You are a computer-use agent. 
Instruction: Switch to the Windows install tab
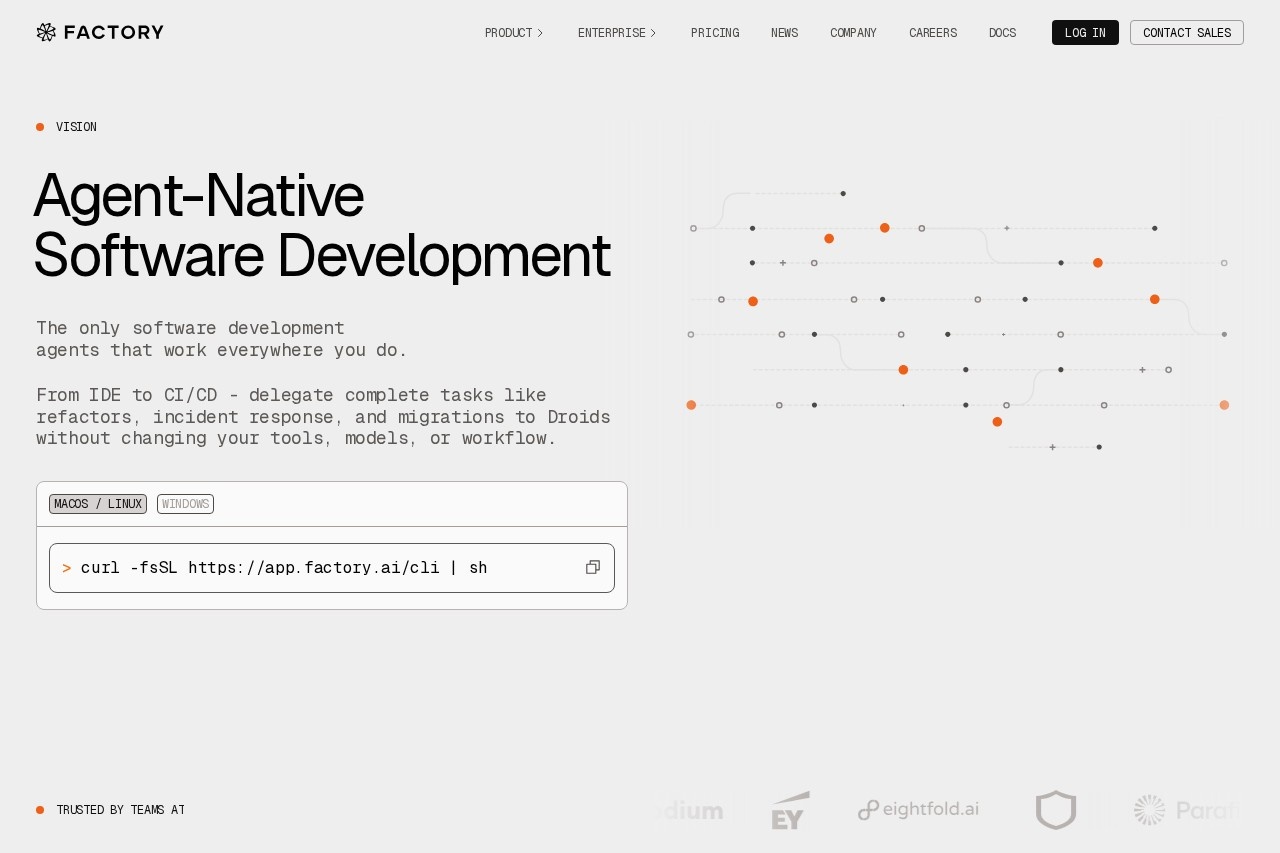[x=185, y=504]
